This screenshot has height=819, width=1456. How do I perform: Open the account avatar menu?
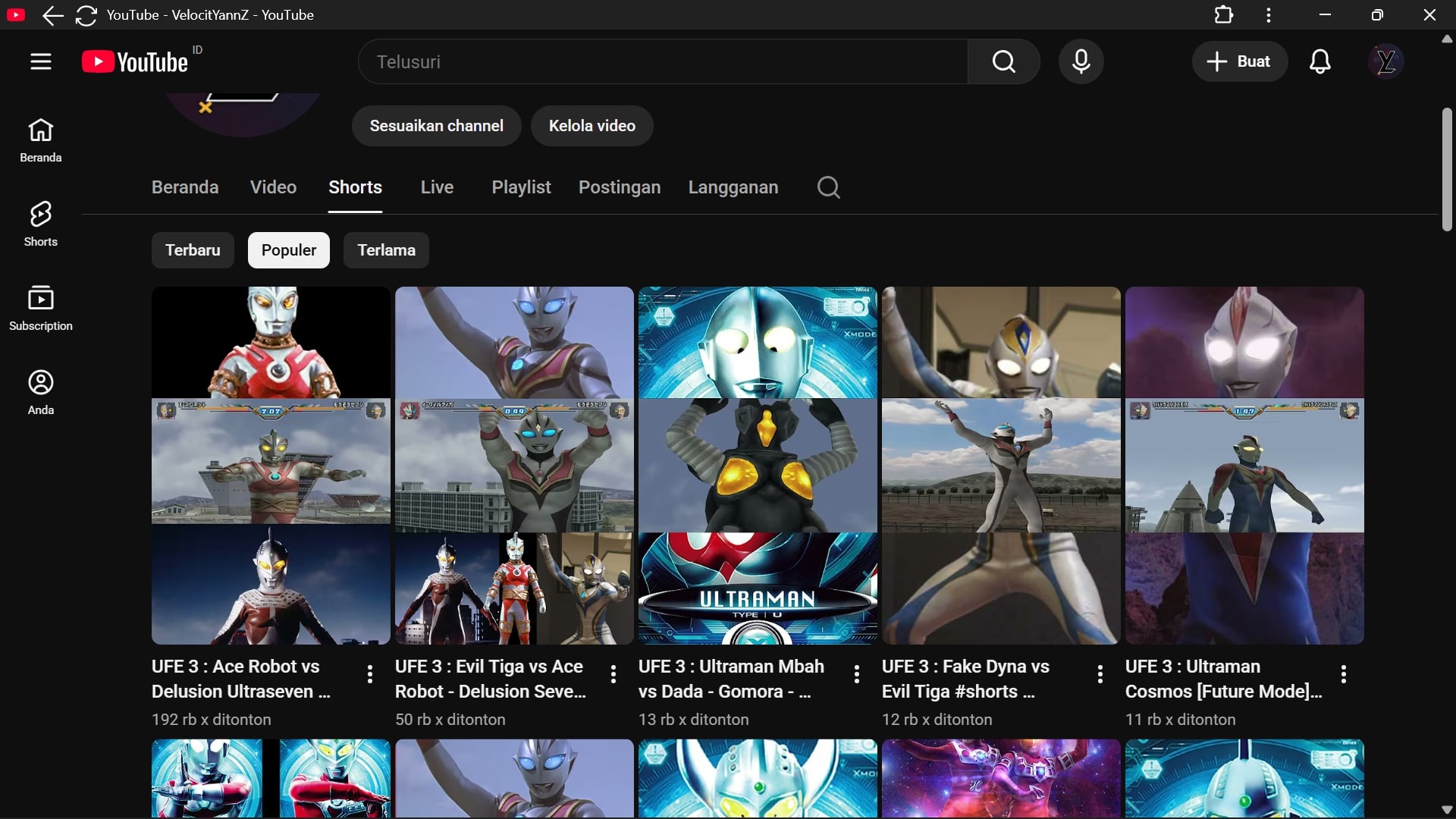tap(1385, 61)
